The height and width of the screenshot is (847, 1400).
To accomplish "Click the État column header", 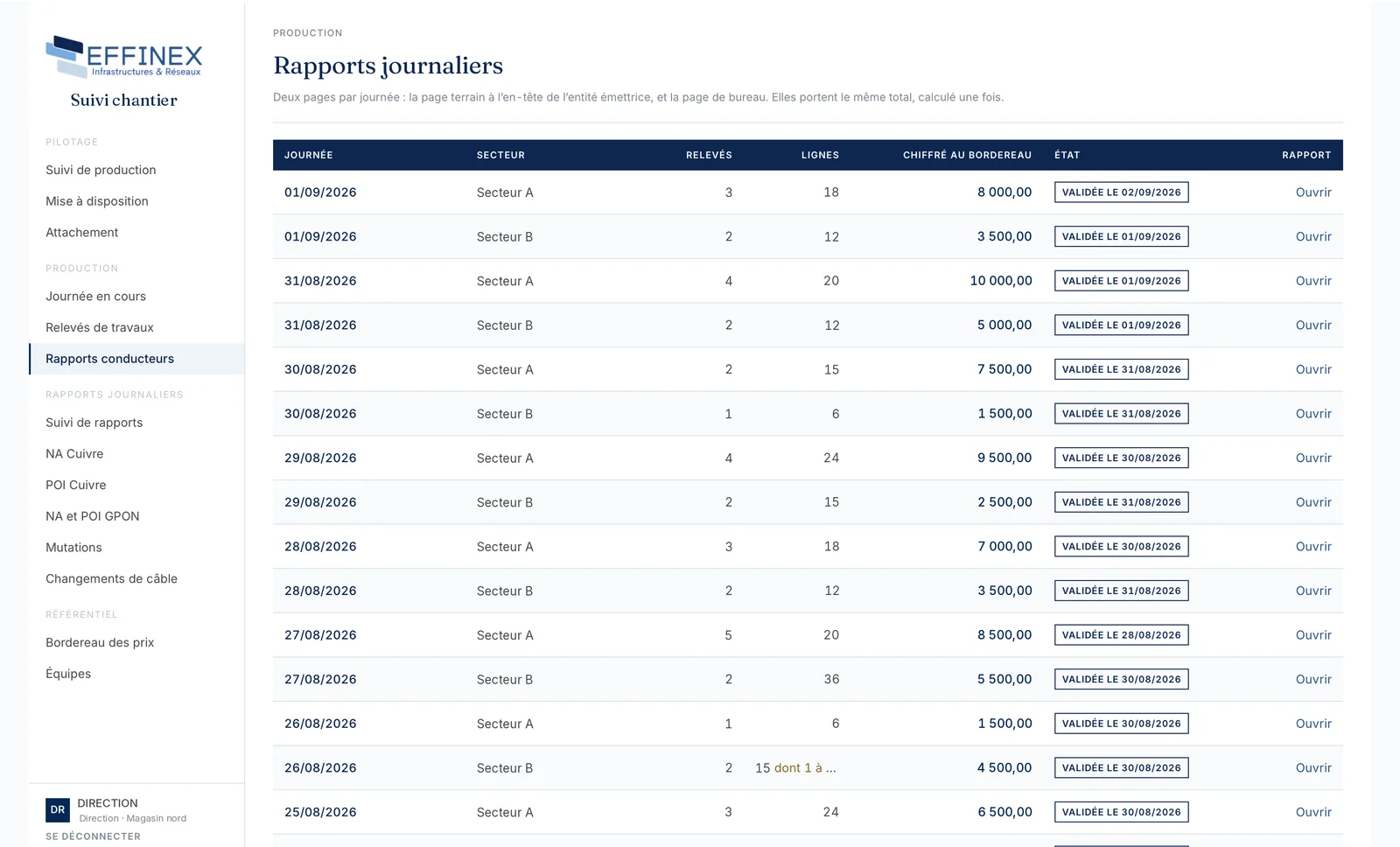I will tap(1067, 155).
